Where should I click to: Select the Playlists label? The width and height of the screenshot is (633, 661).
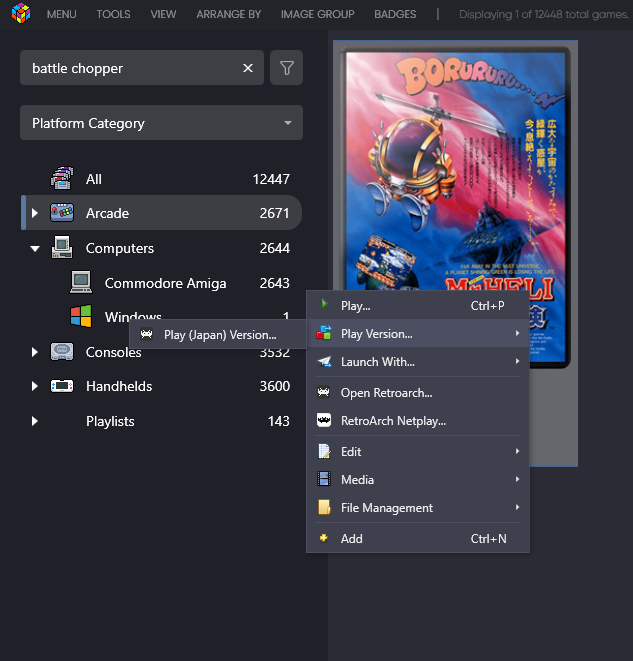110,421
